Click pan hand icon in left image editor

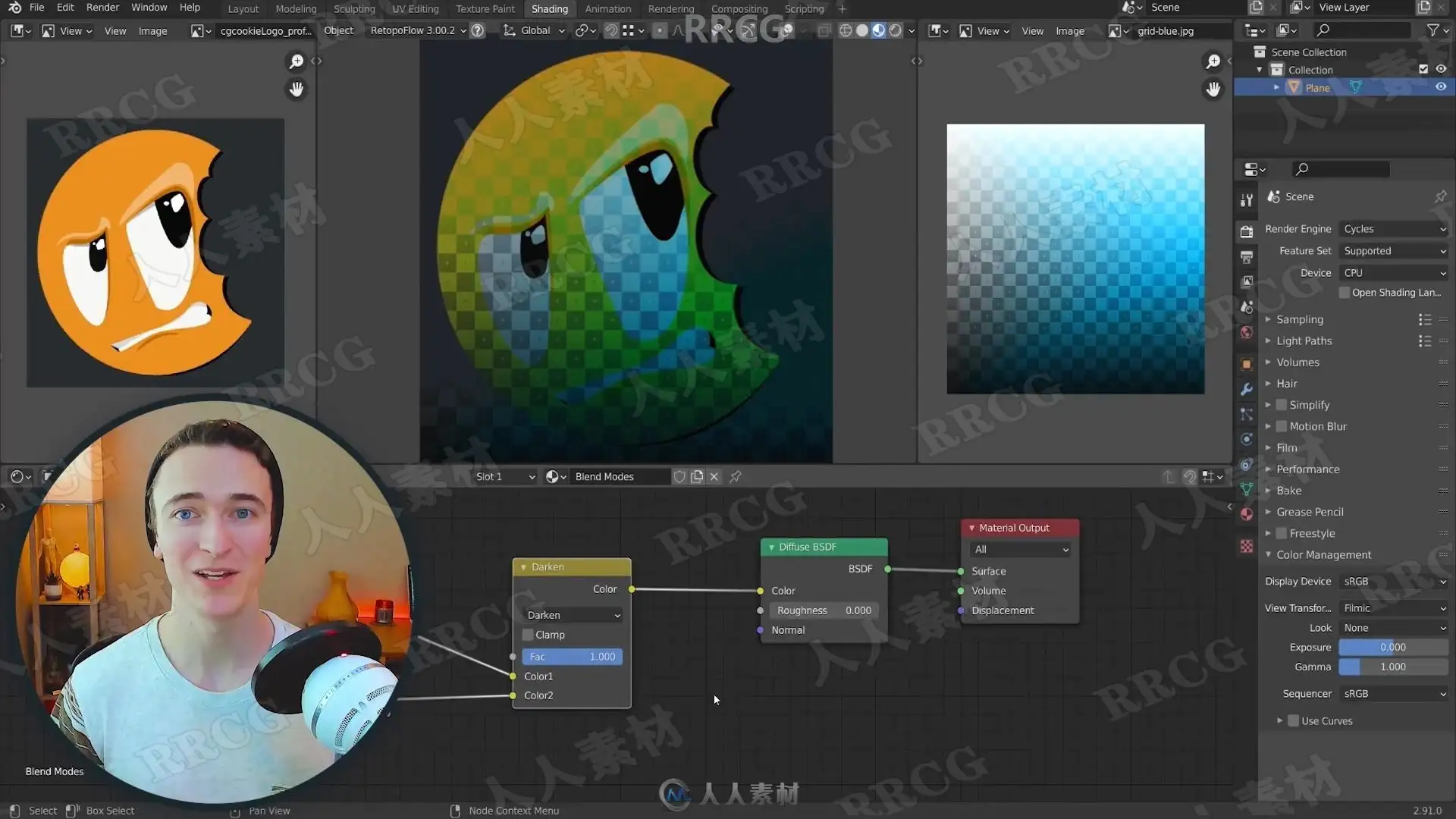click(x=297, y=89)
